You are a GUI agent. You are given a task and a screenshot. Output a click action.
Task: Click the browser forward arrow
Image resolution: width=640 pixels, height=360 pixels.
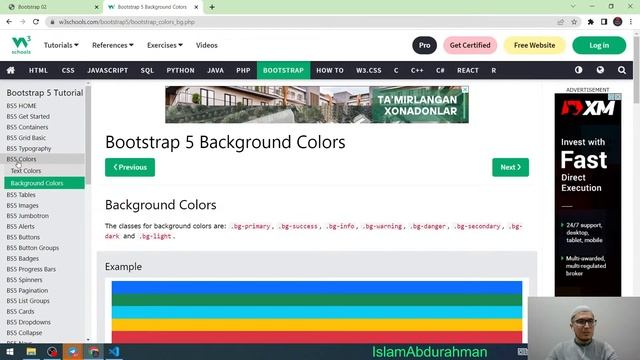22,22
